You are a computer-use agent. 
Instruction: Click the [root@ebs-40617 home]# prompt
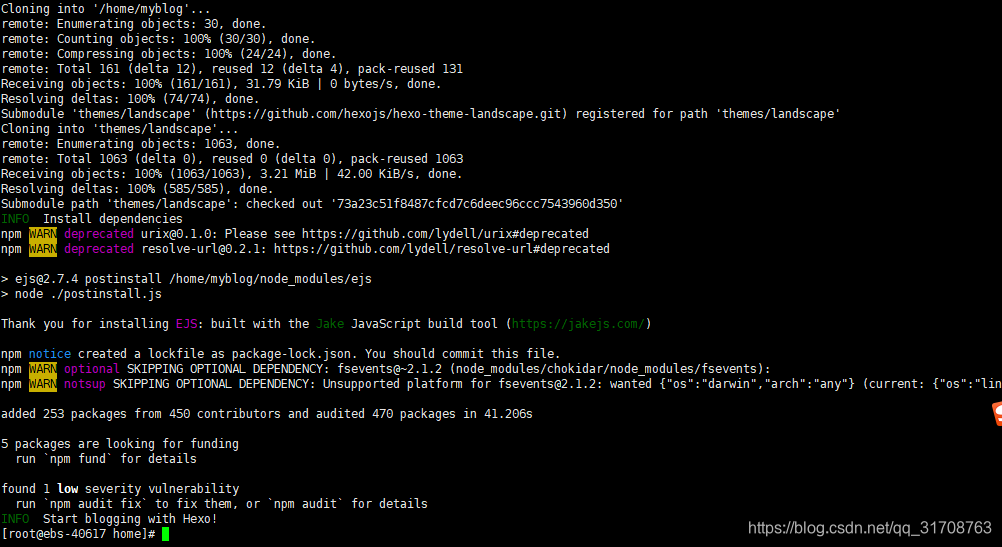pyautogui.click(x=78, y=534)
